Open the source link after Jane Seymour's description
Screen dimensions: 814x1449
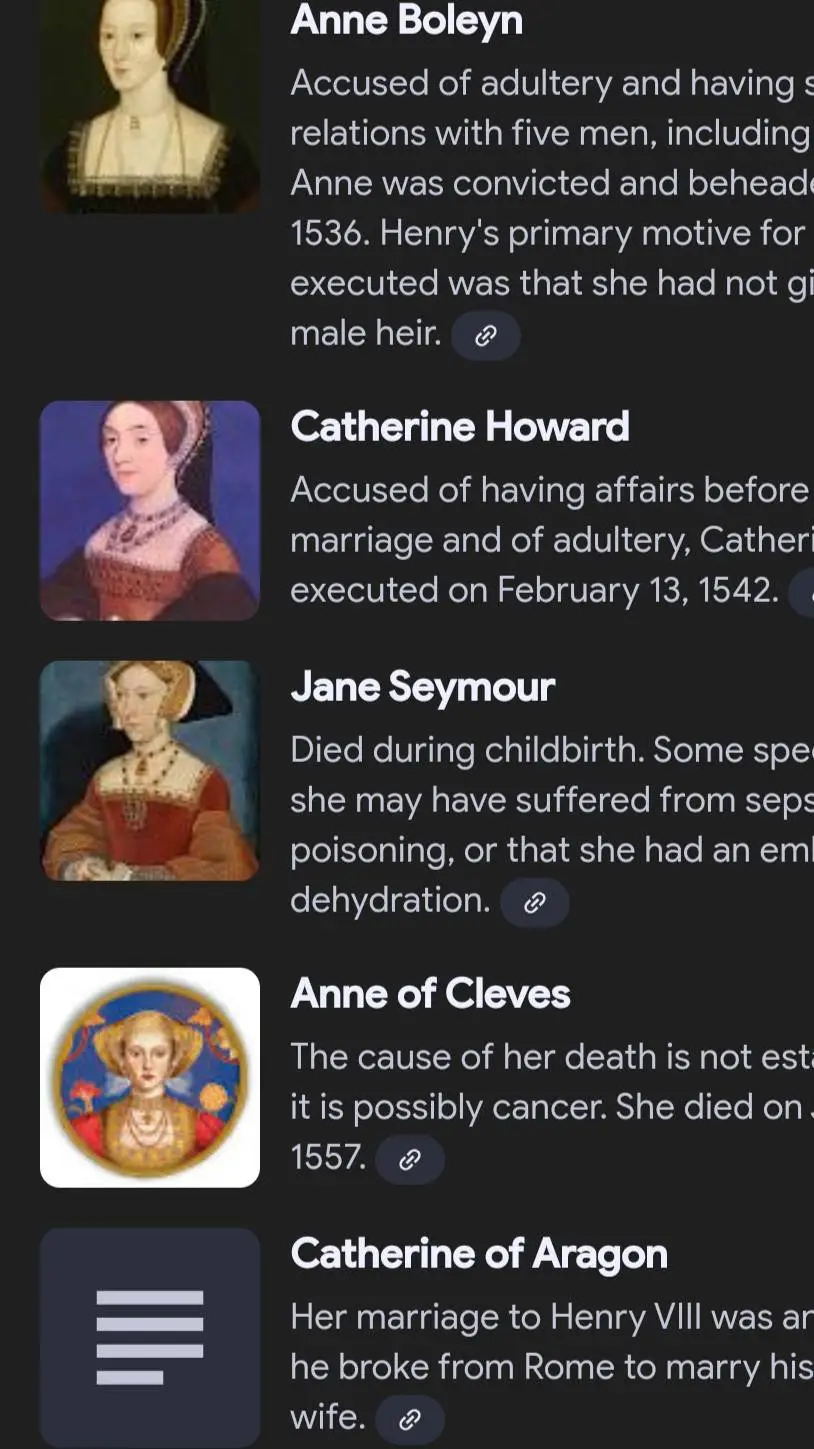(534, 903)
